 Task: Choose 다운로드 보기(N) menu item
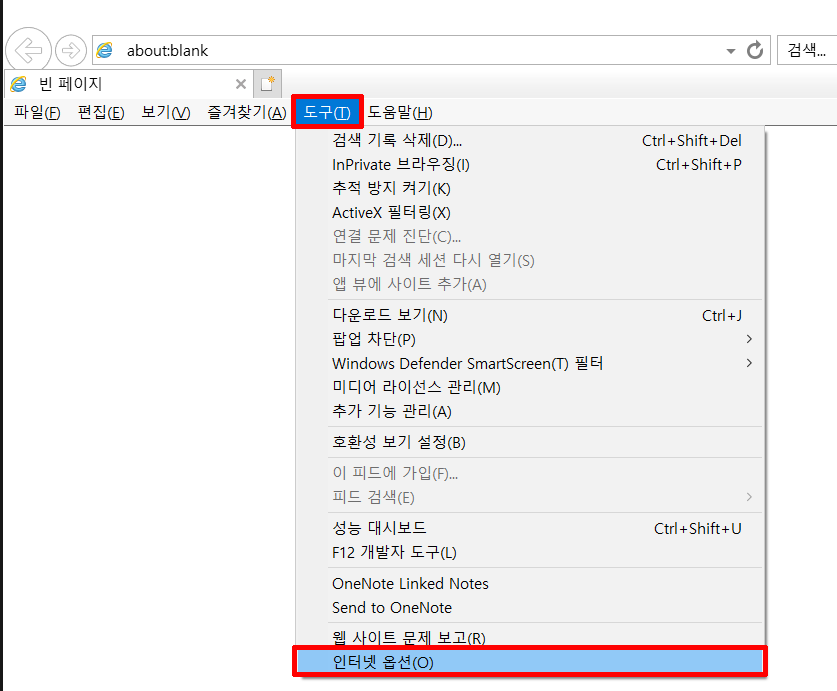(x=531, y=315)
